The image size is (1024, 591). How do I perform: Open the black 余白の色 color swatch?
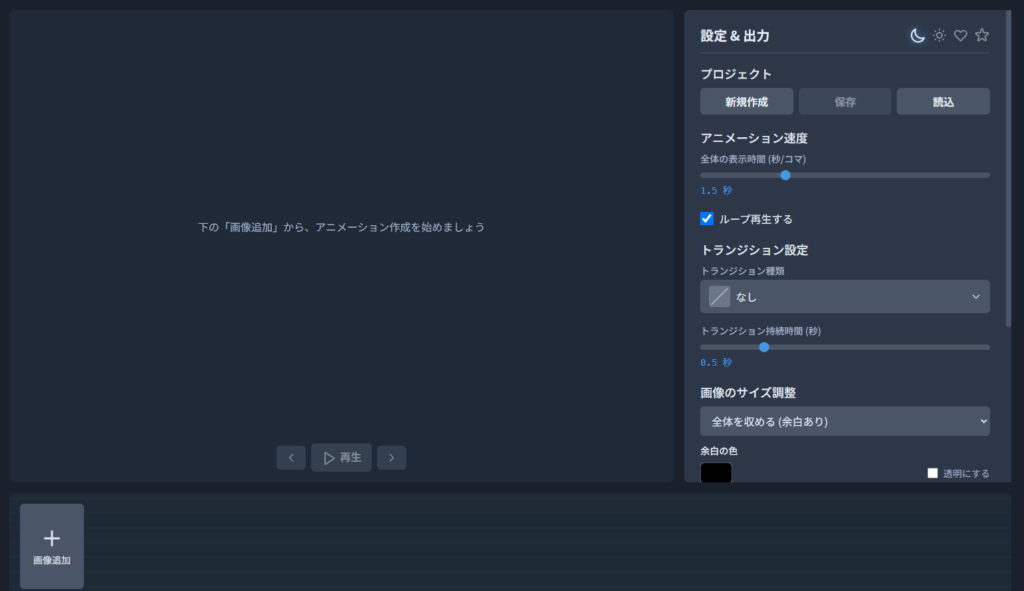coord(716,472)
